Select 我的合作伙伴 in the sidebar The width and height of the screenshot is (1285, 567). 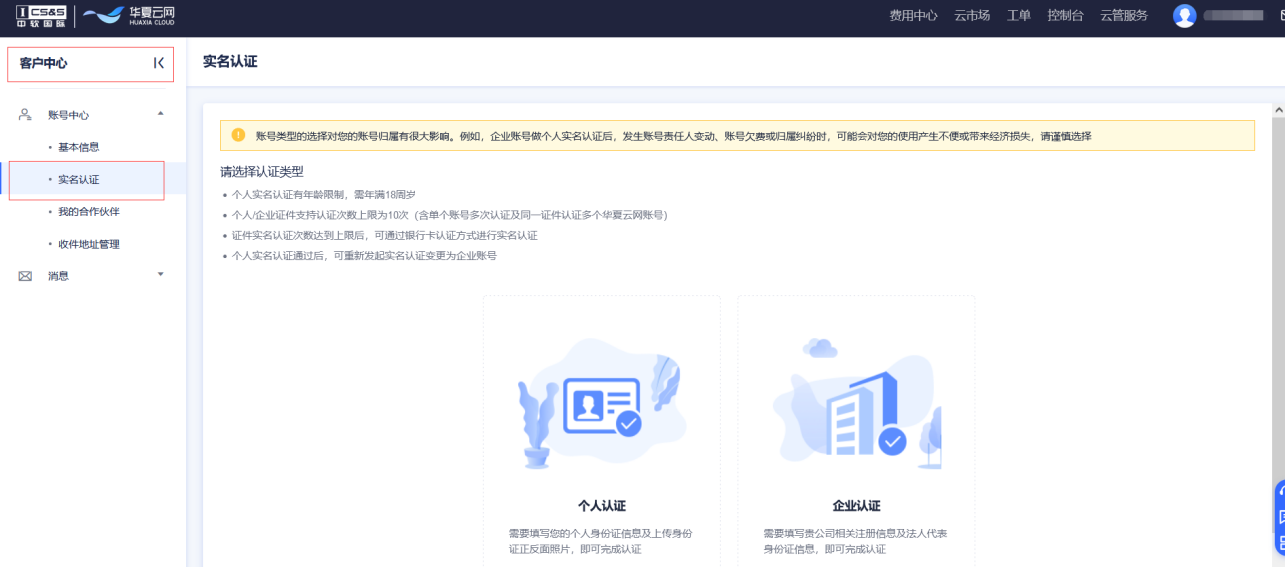(88, 212)
